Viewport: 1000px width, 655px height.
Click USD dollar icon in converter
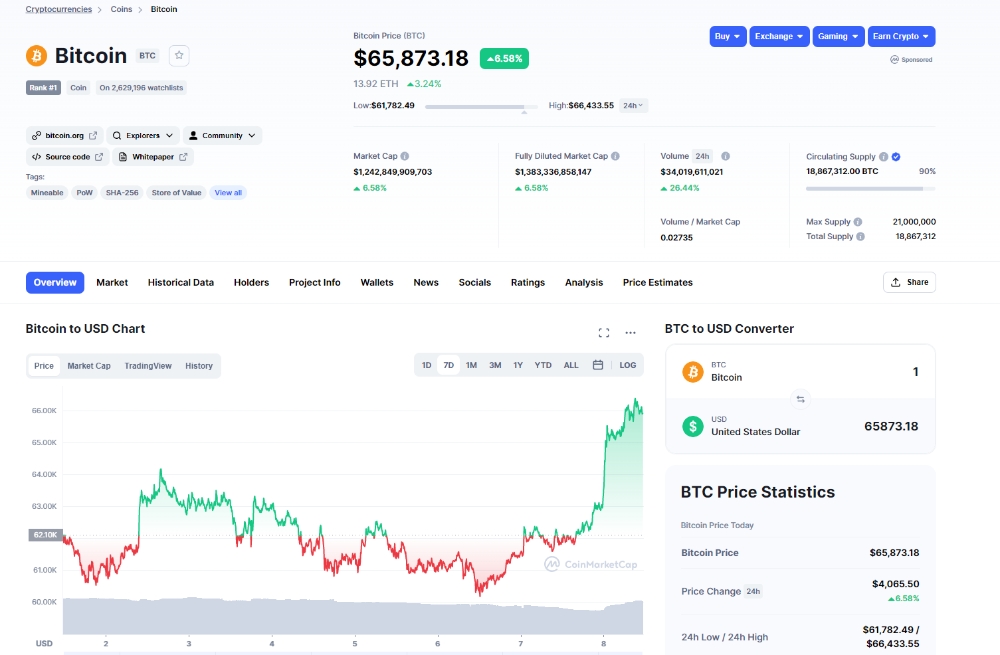[693, 426]
